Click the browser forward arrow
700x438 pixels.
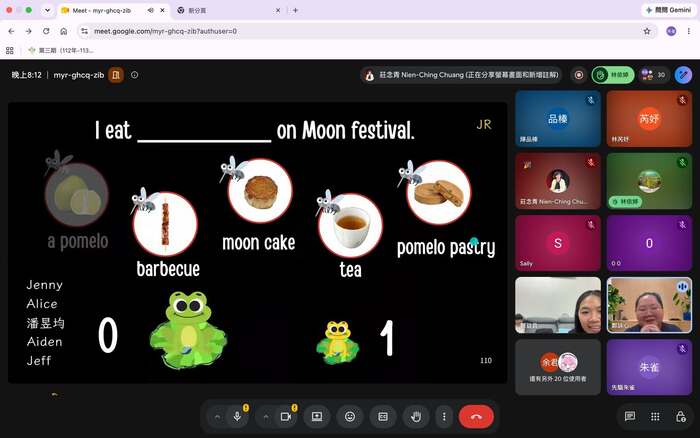point(29,31)
